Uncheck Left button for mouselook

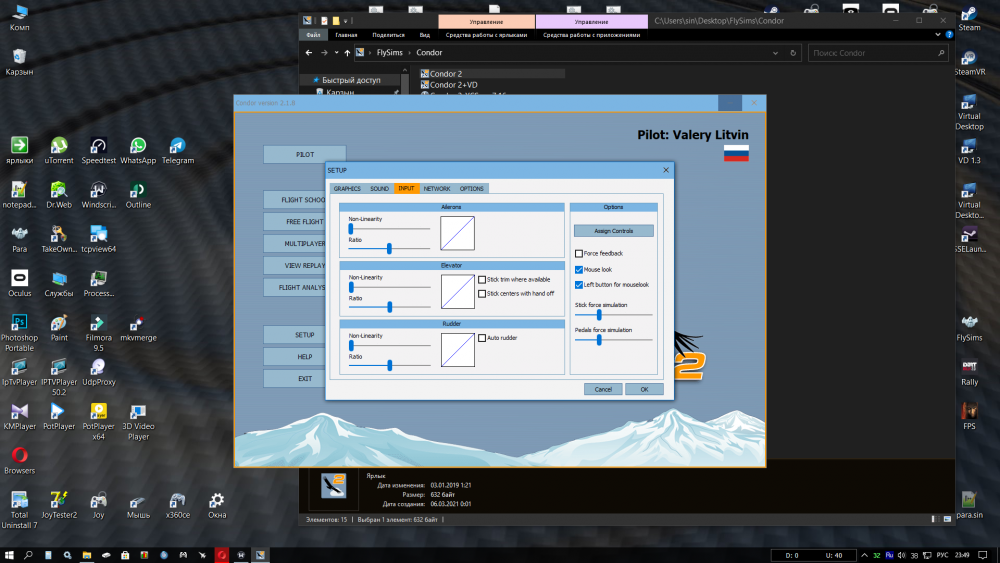click(578, 284)
